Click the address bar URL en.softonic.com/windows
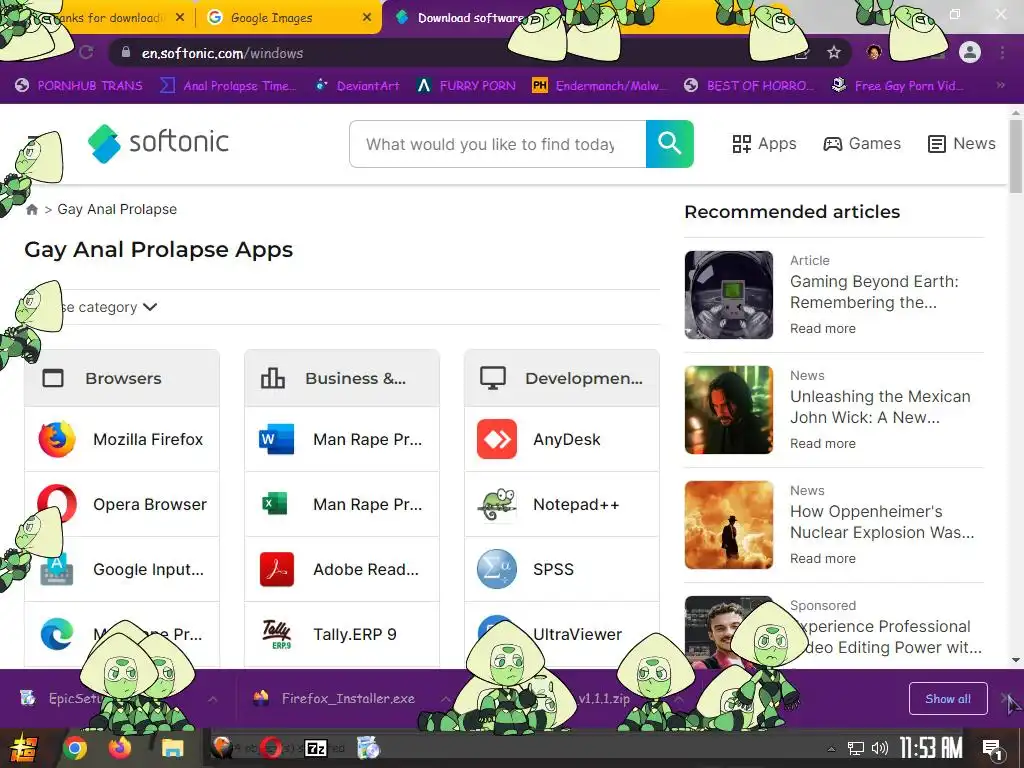 [x=222, y=54]
